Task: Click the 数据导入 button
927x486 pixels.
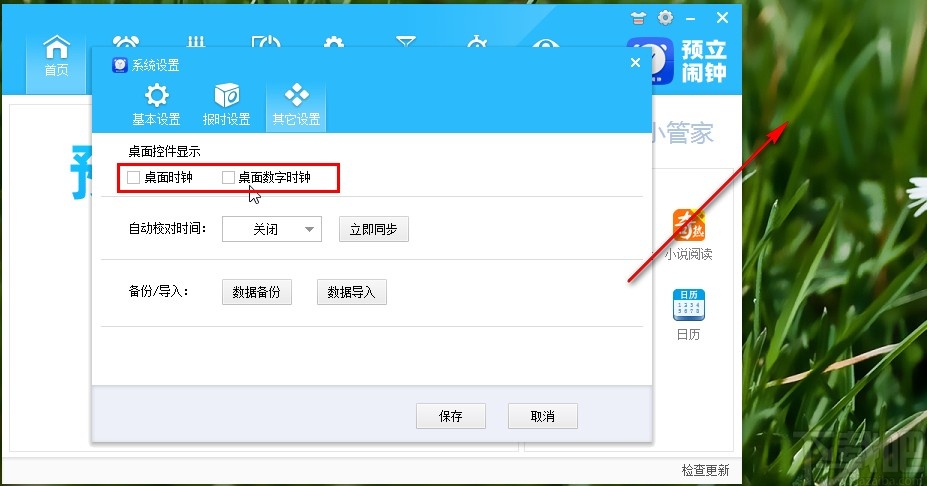Action: click(x=352, y=292)
